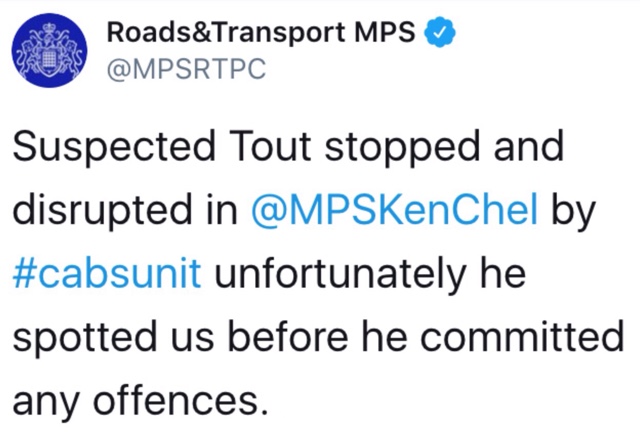Open the Roads&Transport MPS profile avatar

49,50
